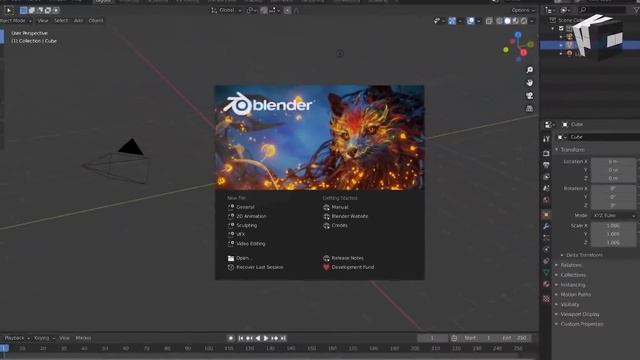The width and height of the screenshot is (640, 360).
Task: Open the timeline Keying menu
Action: pos(44,338)
